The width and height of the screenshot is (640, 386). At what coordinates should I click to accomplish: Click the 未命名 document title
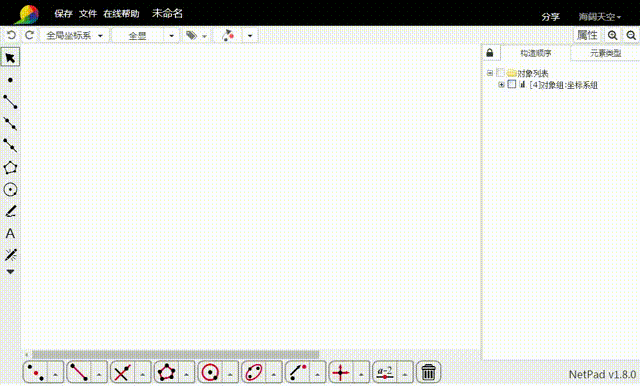(167, 13)
